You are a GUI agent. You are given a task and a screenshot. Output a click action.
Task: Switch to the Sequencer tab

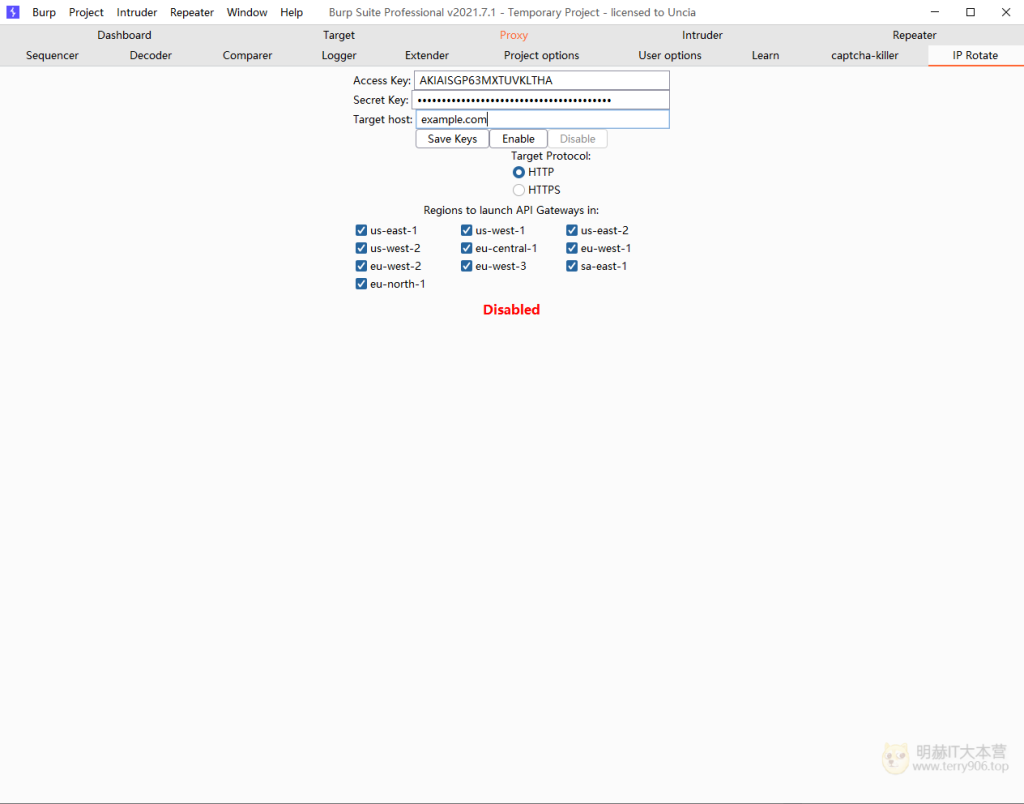pyautogui.click(x=52, y=56)
